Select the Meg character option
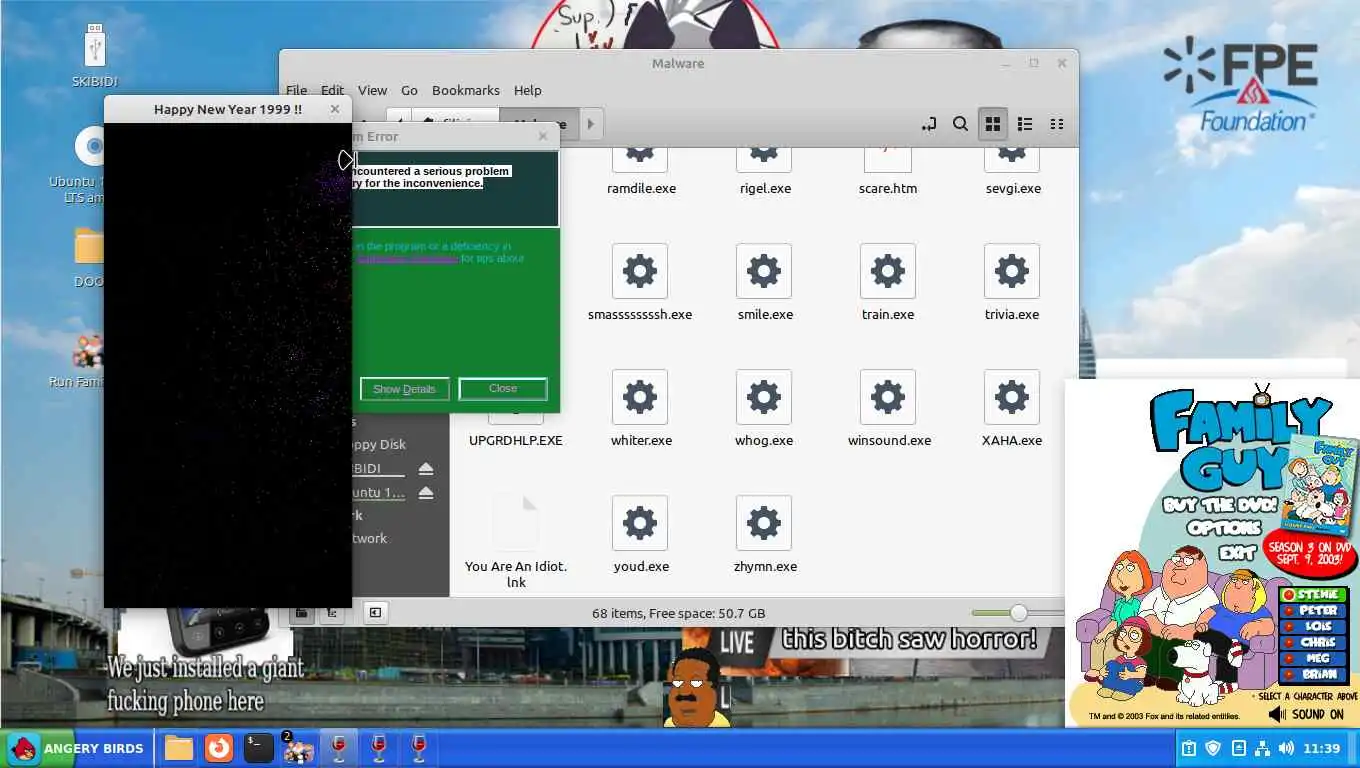Viewport: 1360px width, 768px height. (1314, 659)
